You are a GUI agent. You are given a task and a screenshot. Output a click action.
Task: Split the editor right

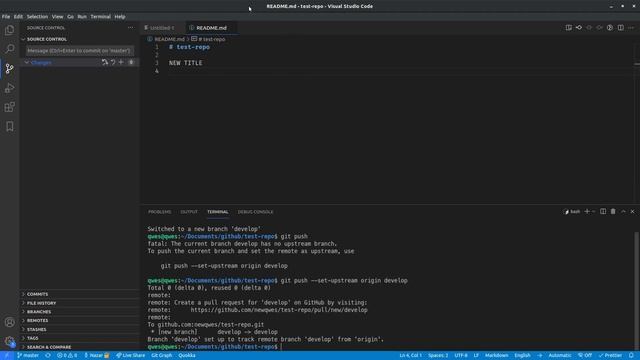coord(620,28)
